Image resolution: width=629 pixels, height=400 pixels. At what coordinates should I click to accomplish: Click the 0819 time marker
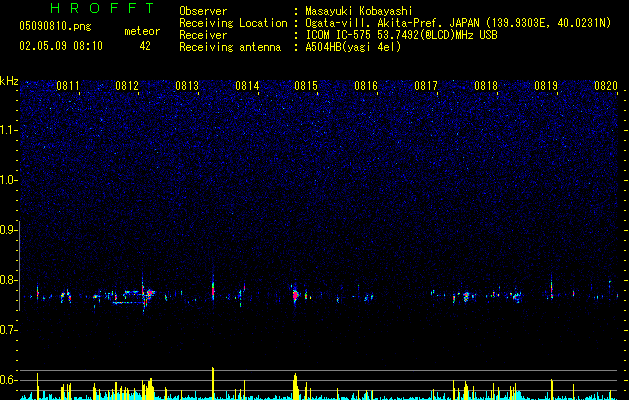coord(546,86)
